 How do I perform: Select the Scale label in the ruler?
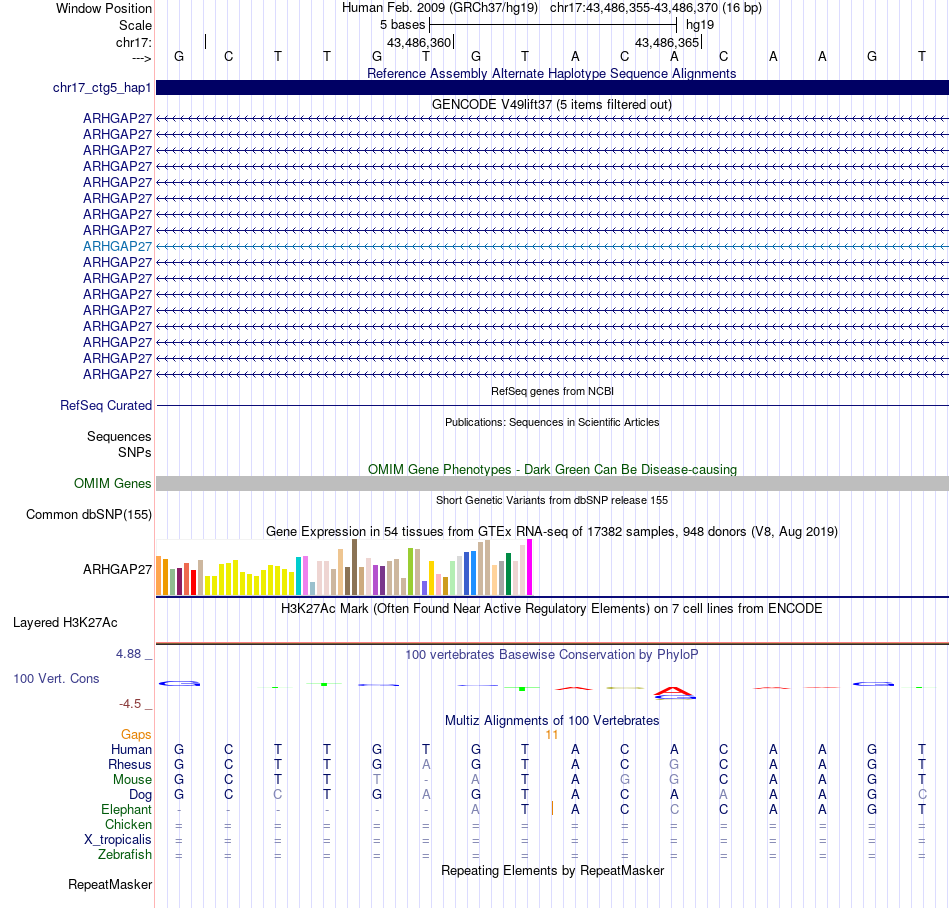(135, 25)
